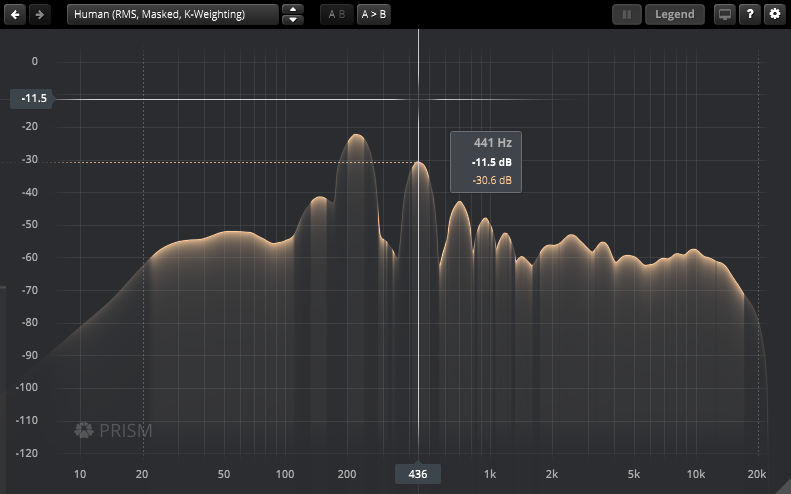Viewport: 791px width, 494px height.
Task: Click the -11.5 dB level marker label
Action: point(35,99)
